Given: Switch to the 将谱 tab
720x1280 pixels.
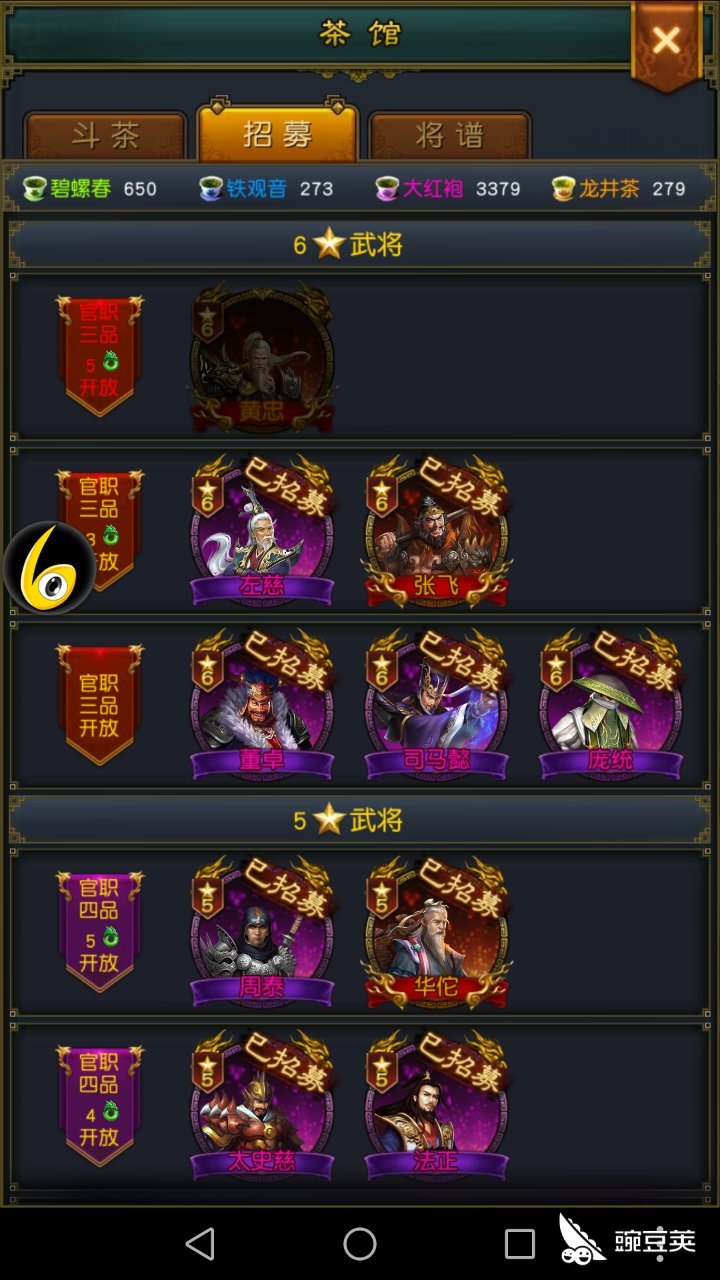Looking at the screenshot, I should tap(449, 135).
